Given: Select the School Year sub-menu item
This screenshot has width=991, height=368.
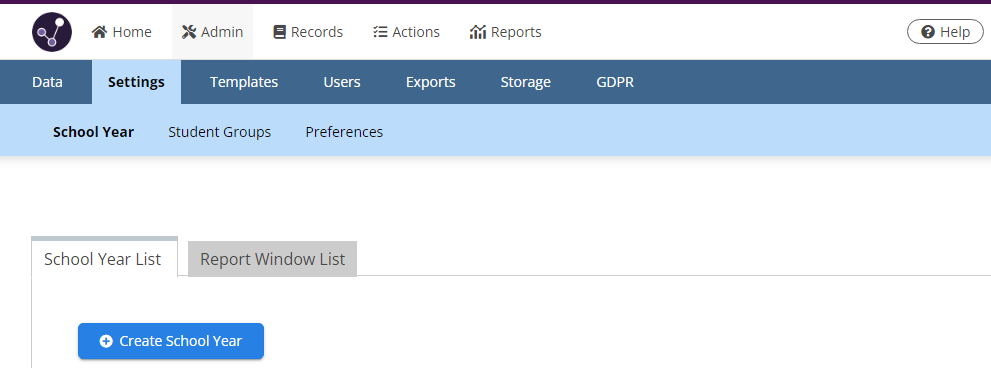Looking at the screenshot, I should coord(94,132).
